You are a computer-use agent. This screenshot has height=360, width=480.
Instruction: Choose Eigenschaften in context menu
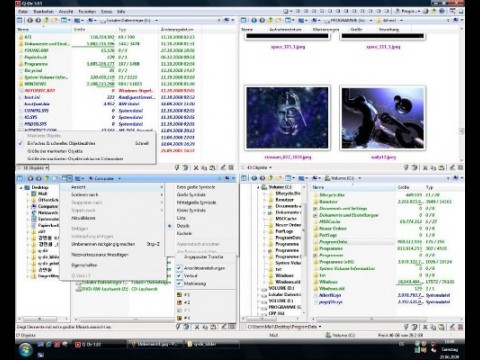(x=113, y=265)
